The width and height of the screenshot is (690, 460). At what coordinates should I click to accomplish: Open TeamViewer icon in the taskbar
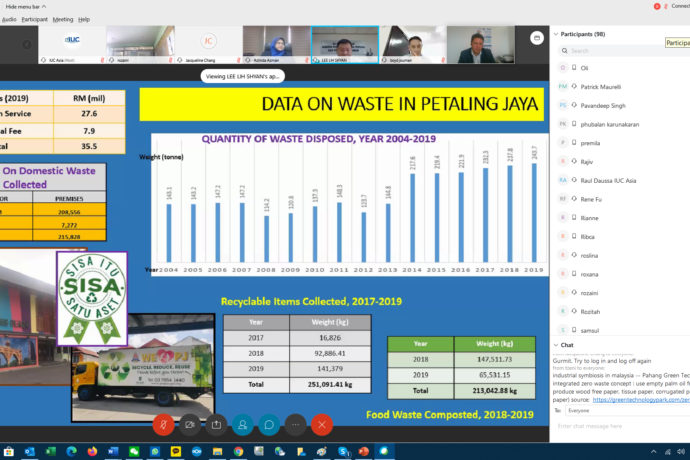pos(197,451)
